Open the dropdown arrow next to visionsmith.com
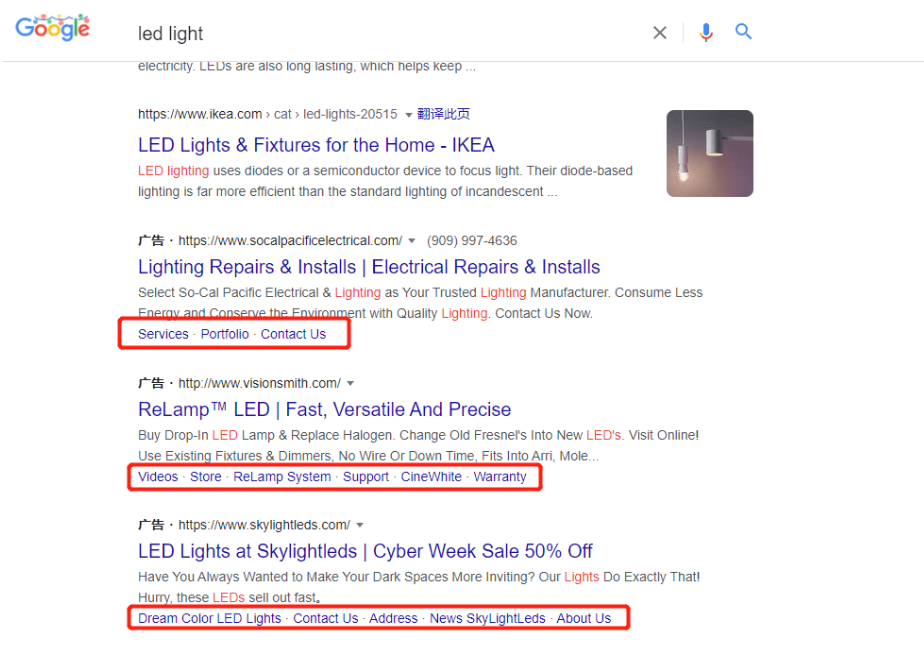This screenshot has height=664, width=924. [x=350, y=383]
